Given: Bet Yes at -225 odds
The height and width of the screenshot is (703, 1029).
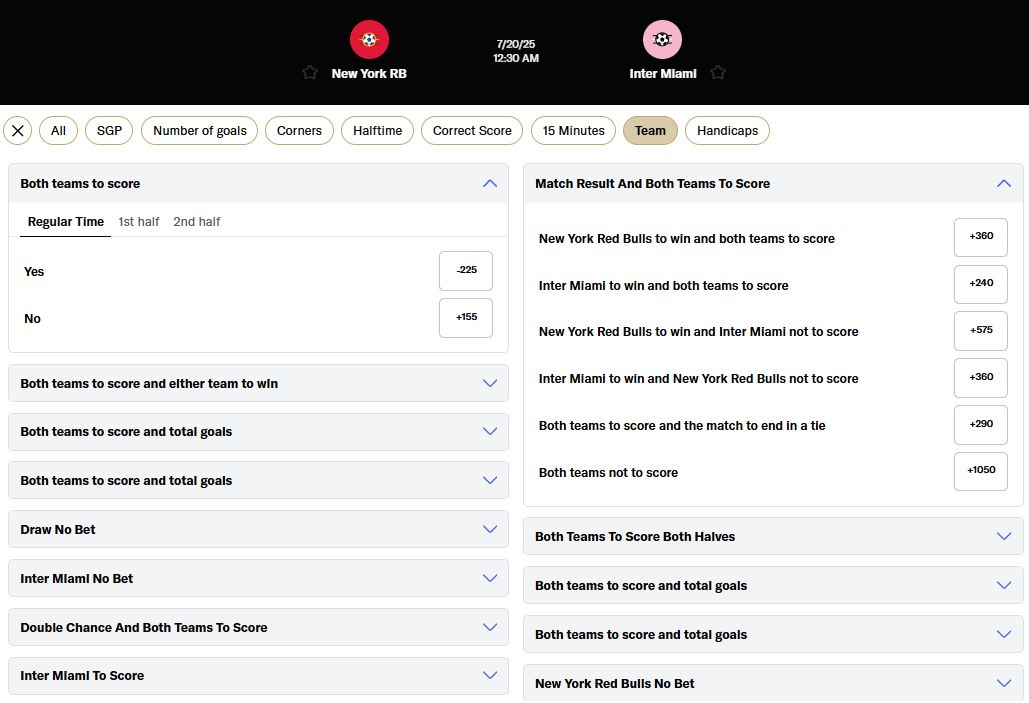Looking at the screenshot, I should click(466, 271).
